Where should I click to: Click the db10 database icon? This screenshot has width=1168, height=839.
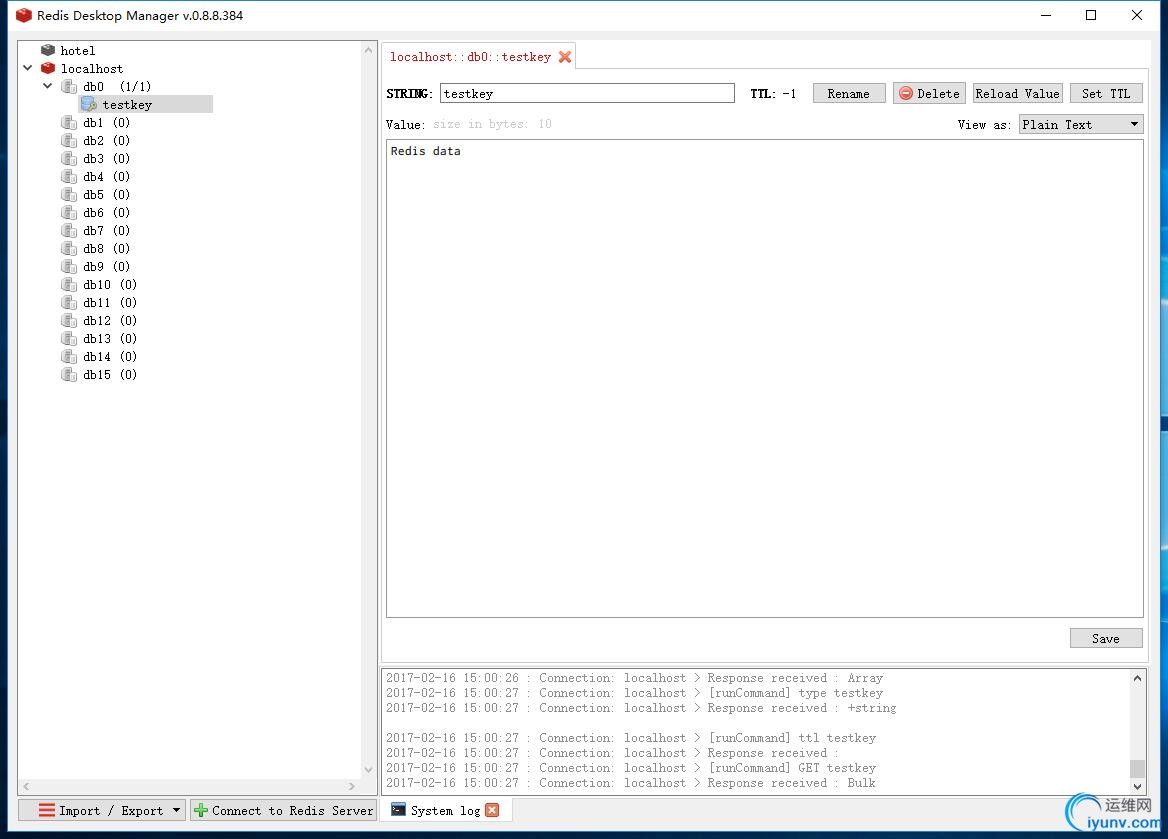pyautogui.click(x=69, y=285)
